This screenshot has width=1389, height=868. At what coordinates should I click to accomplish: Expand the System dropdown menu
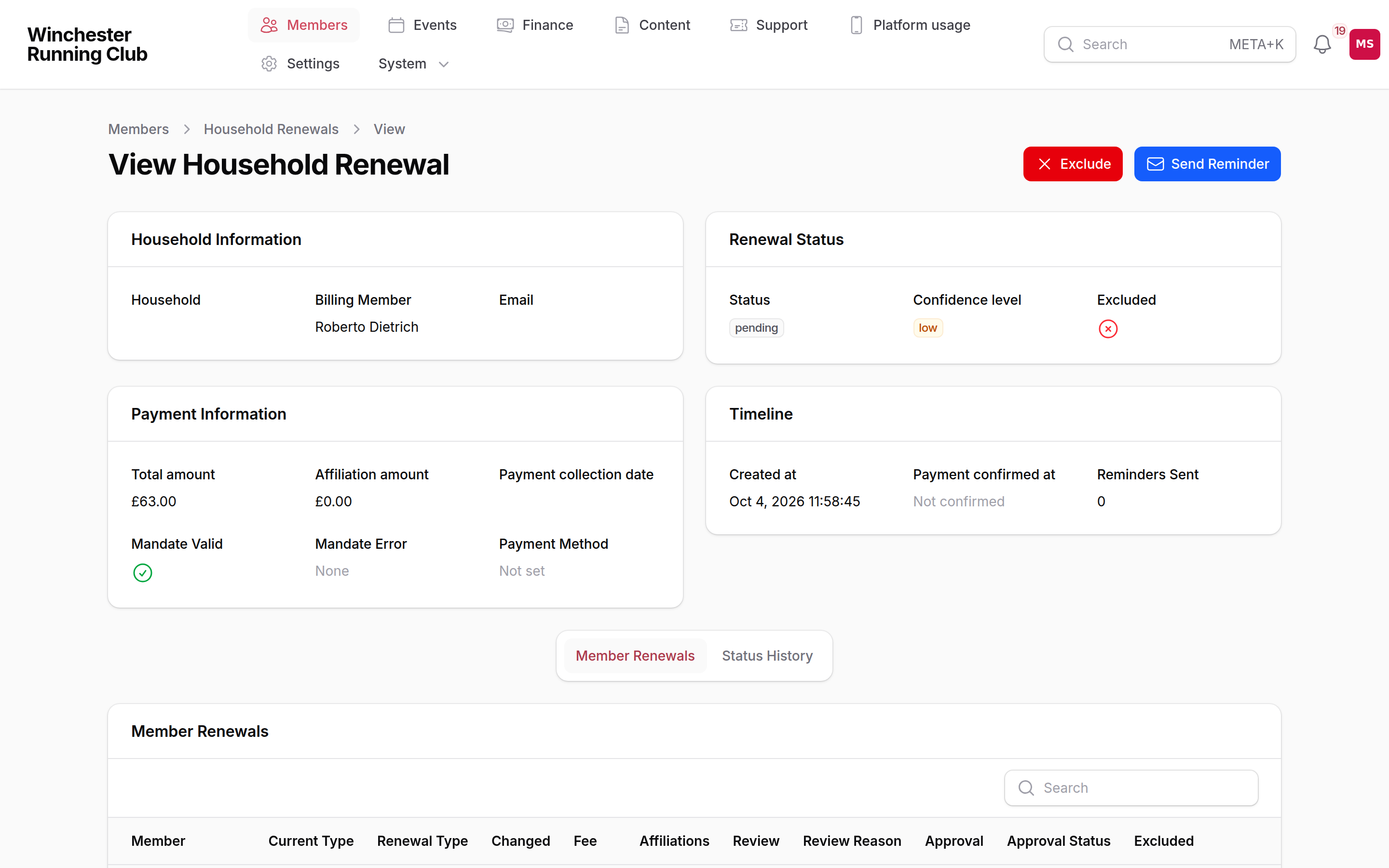point(413,64)
